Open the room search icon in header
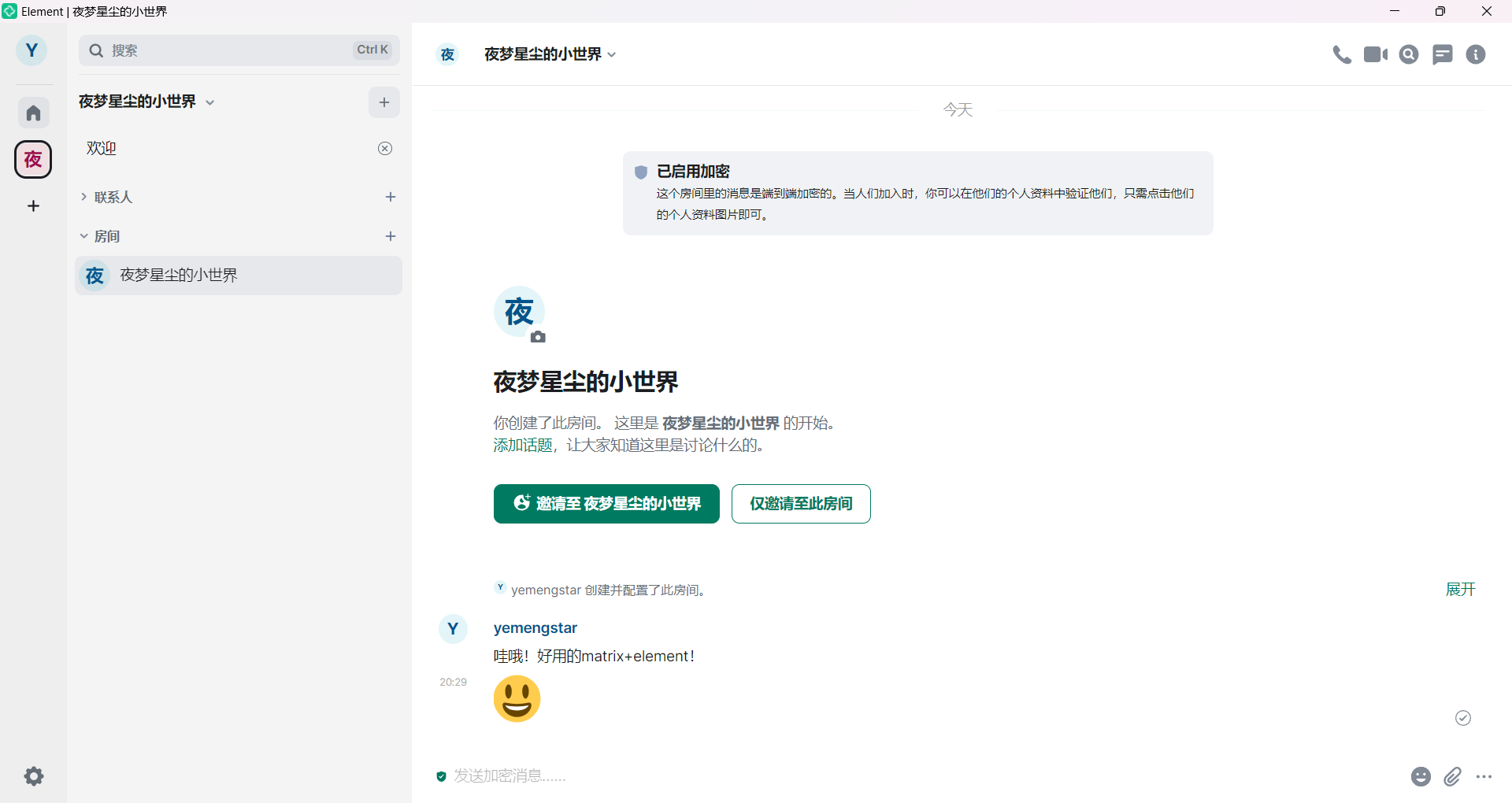The width and height of the screenshot is (1512, 803). point(1409,54)
